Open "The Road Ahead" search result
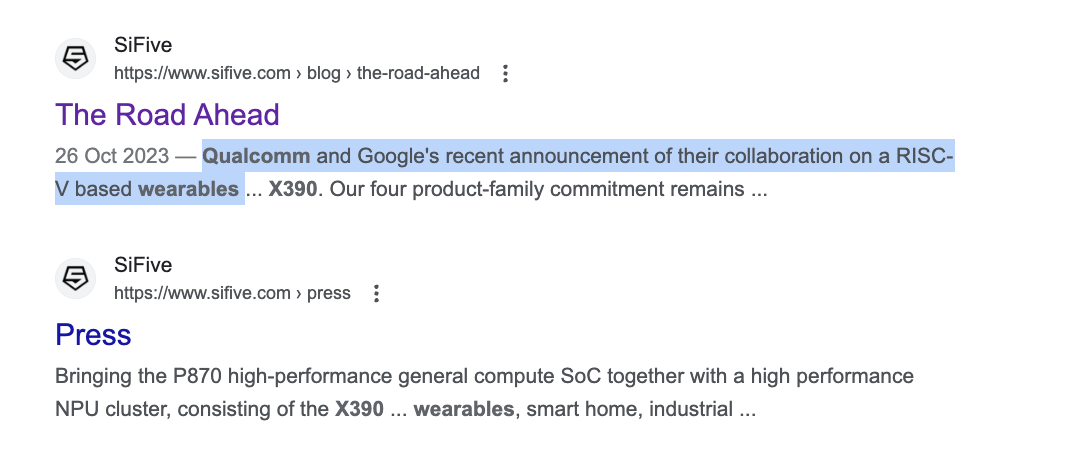 click(167, 114)
